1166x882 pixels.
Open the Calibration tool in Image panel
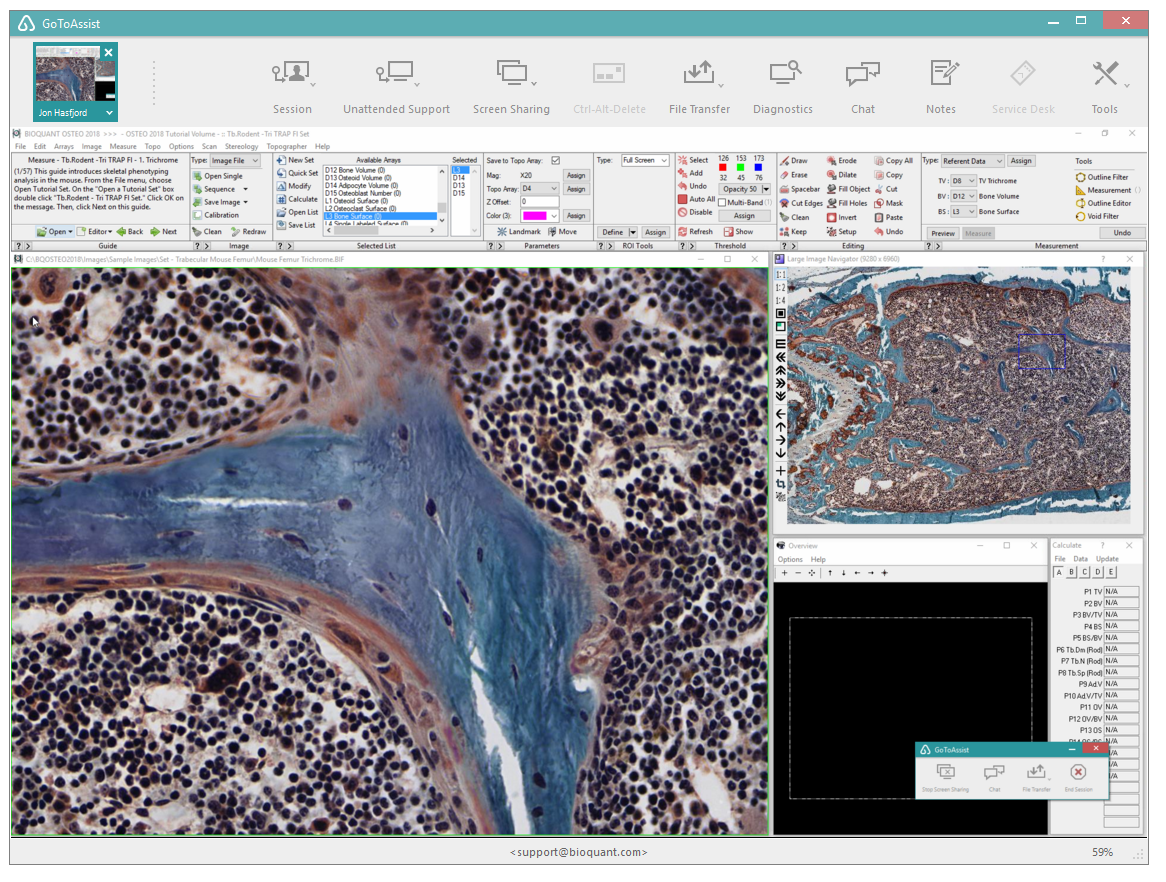pyautogui.click(x=216, y=215)
